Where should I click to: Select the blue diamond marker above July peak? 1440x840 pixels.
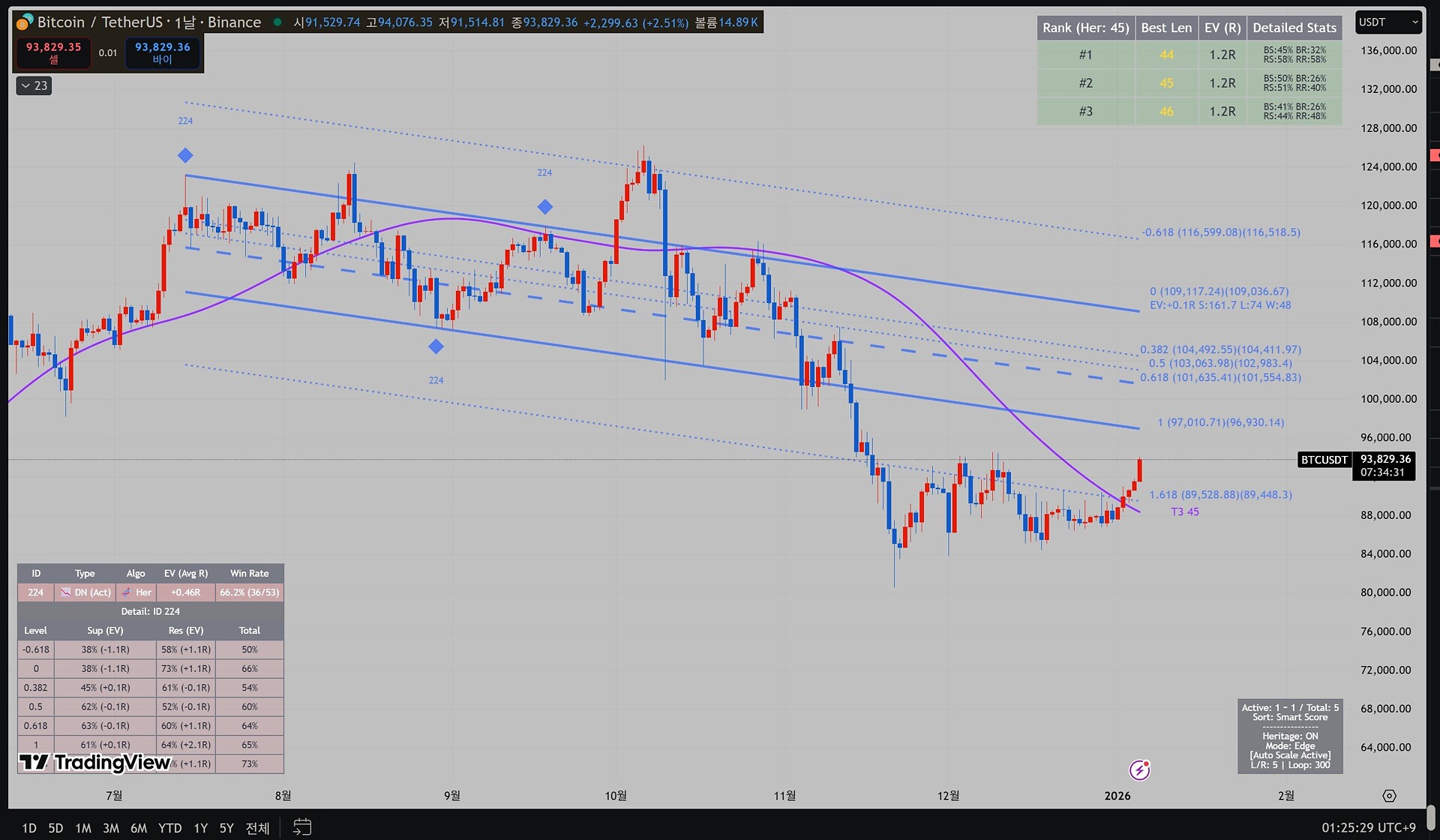tap(185, 155)
